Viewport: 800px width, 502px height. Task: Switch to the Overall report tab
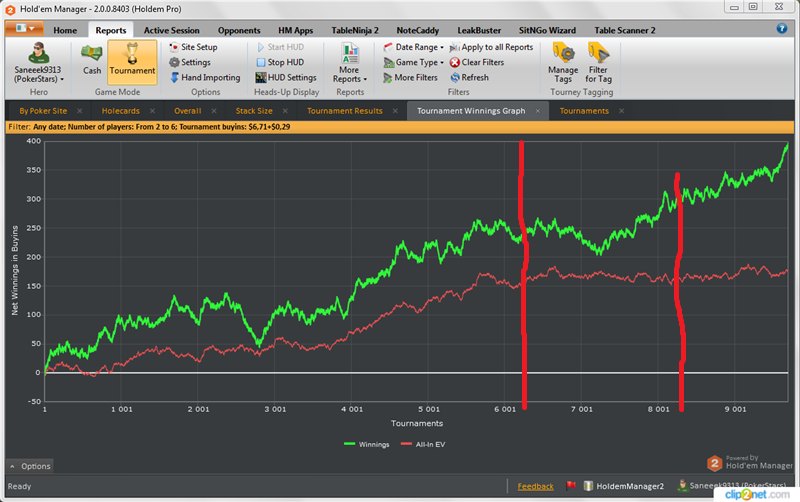[187, 111]
